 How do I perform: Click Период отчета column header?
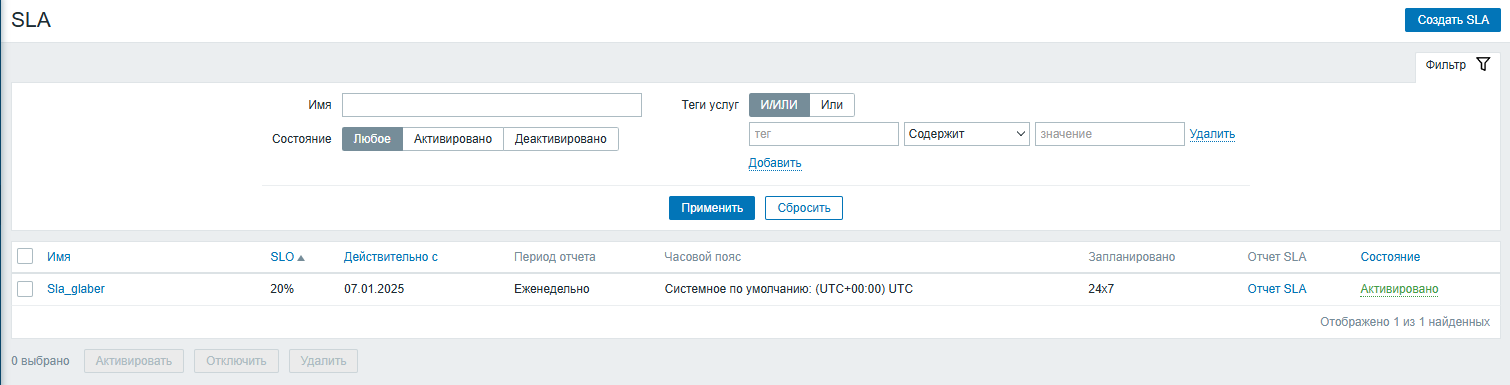[555, 257]
